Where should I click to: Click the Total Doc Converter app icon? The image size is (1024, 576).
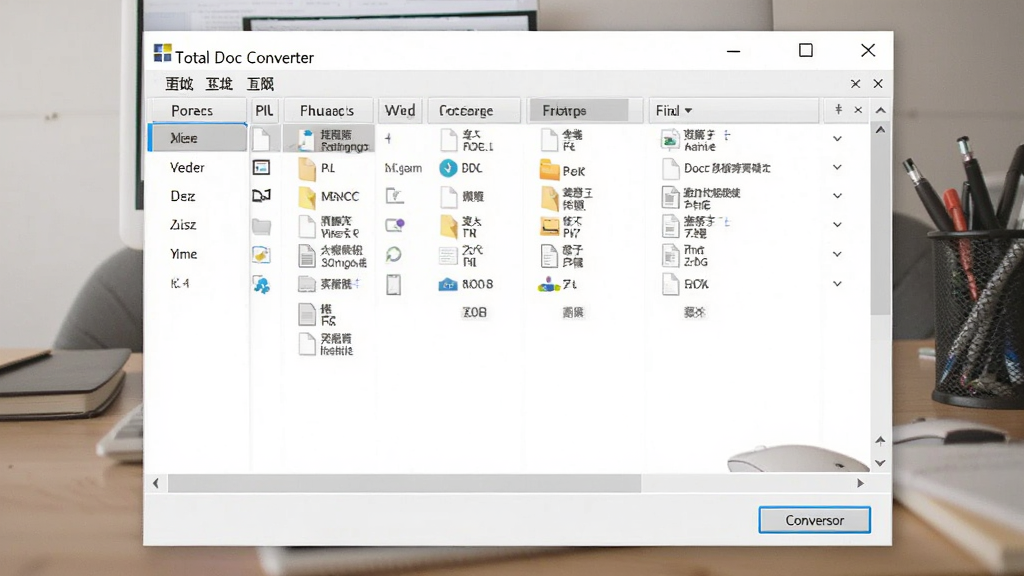(x=162, y=53)
